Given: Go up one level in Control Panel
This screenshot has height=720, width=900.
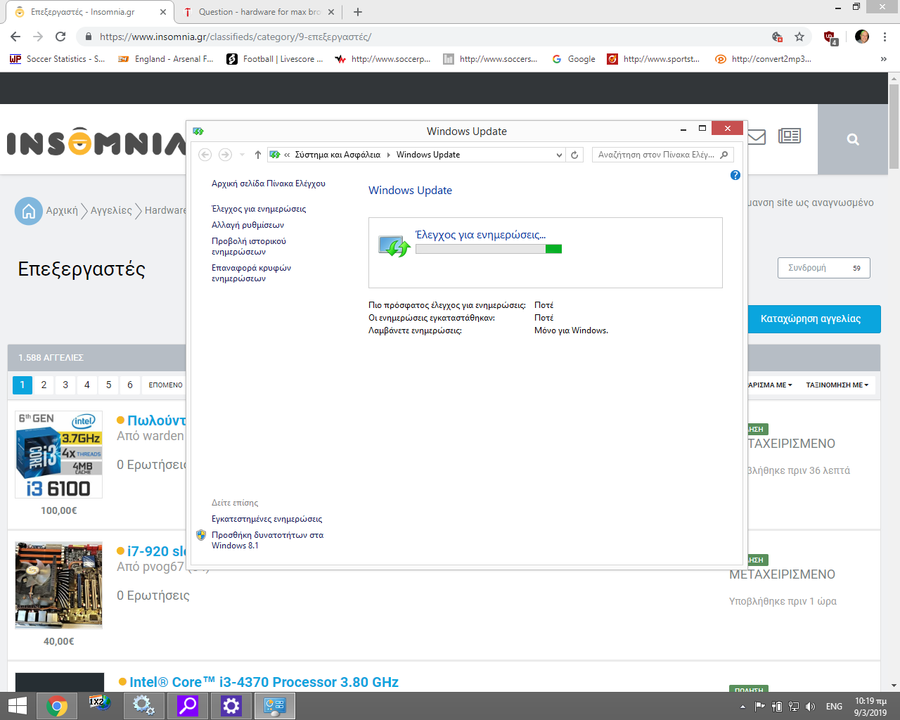Looking at the screenshot, I should [x=258, y=154].
